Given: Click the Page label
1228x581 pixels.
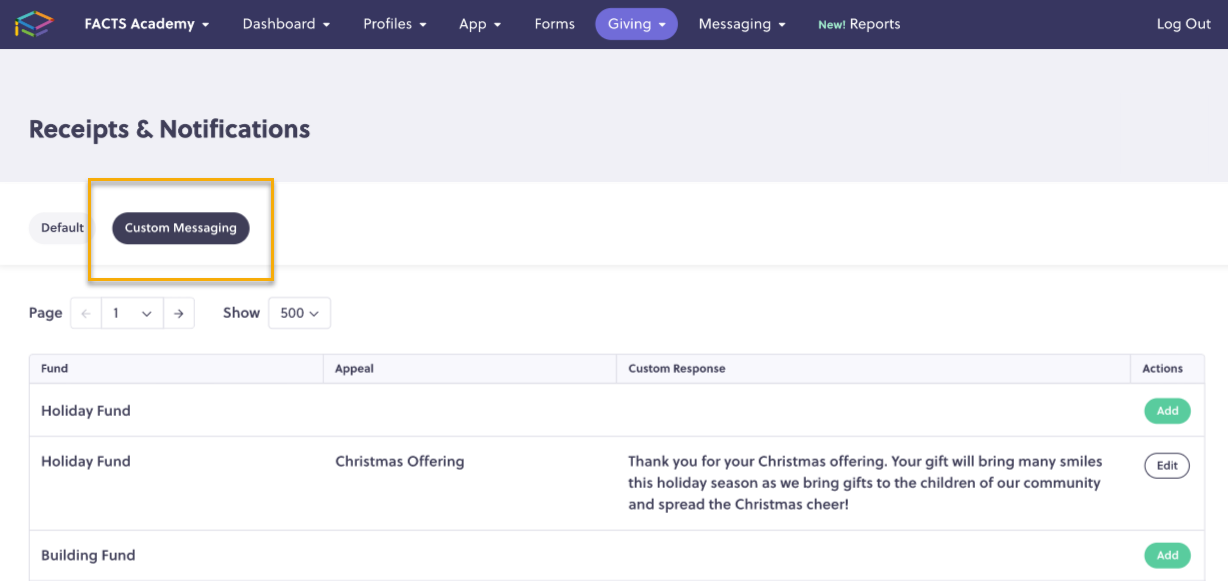Looking at the screenshot, I should pyautogui.click(x=46, y=313).
